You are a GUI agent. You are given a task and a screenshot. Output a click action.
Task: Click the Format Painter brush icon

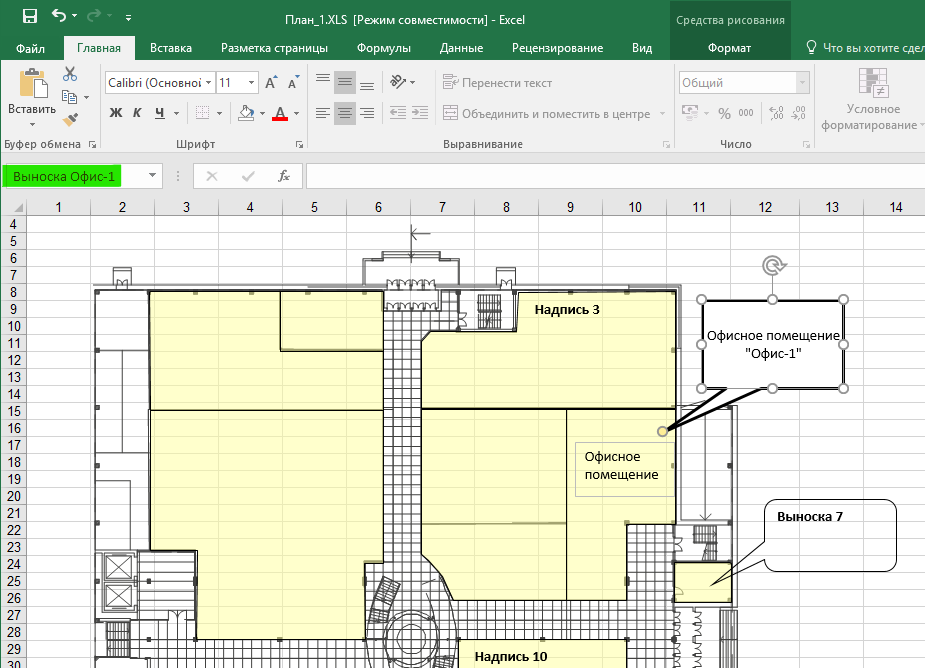70,120
